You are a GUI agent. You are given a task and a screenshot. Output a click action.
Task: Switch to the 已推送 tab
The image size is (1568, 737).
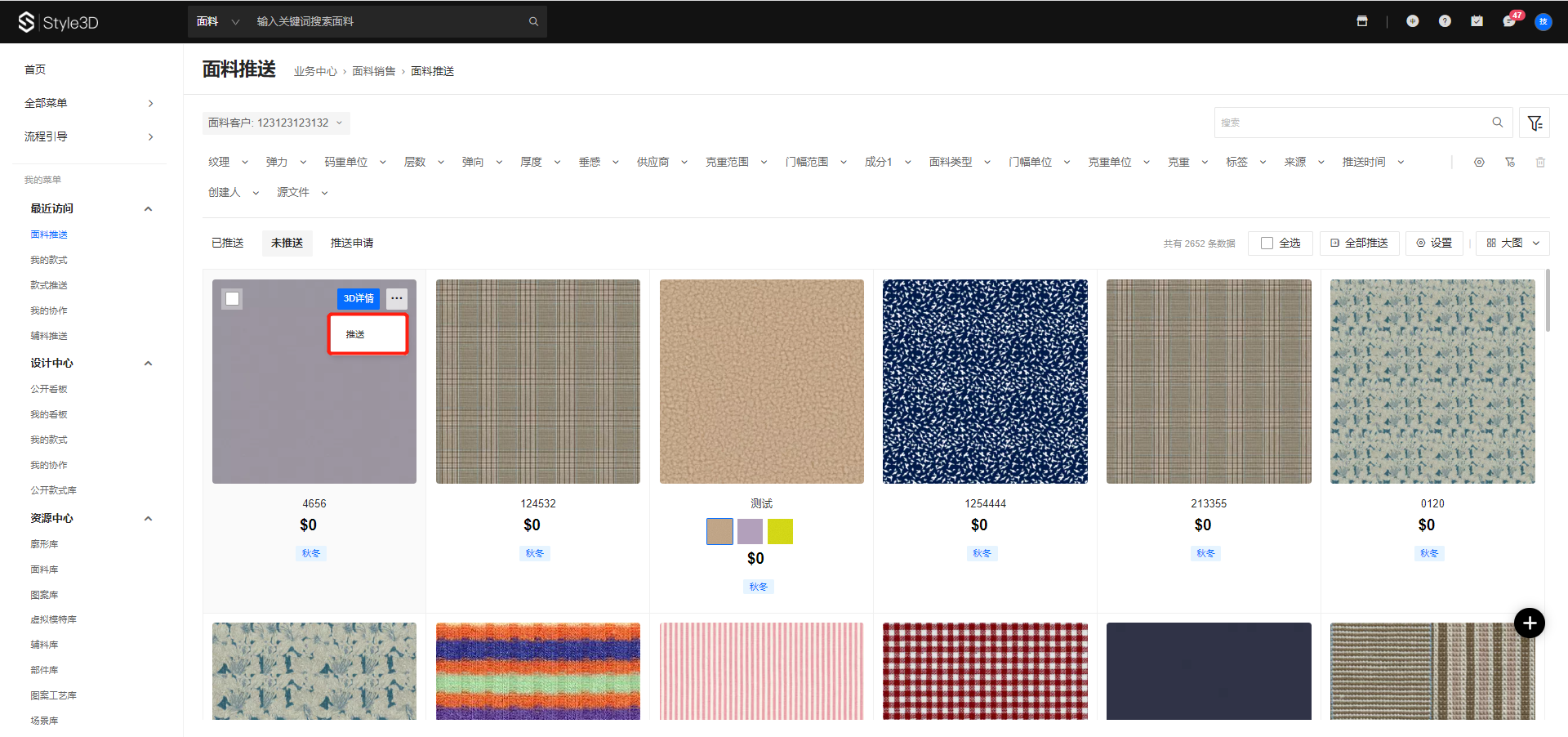[x=228, y=243]
